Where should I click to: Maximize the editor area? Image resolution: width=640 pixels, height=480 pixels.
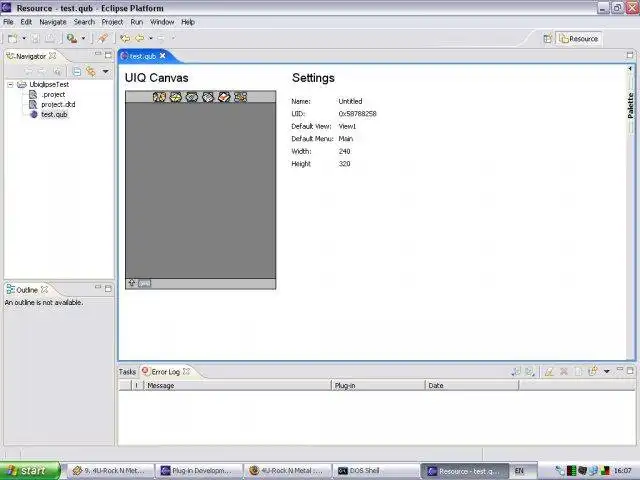[x=630, y=55]
